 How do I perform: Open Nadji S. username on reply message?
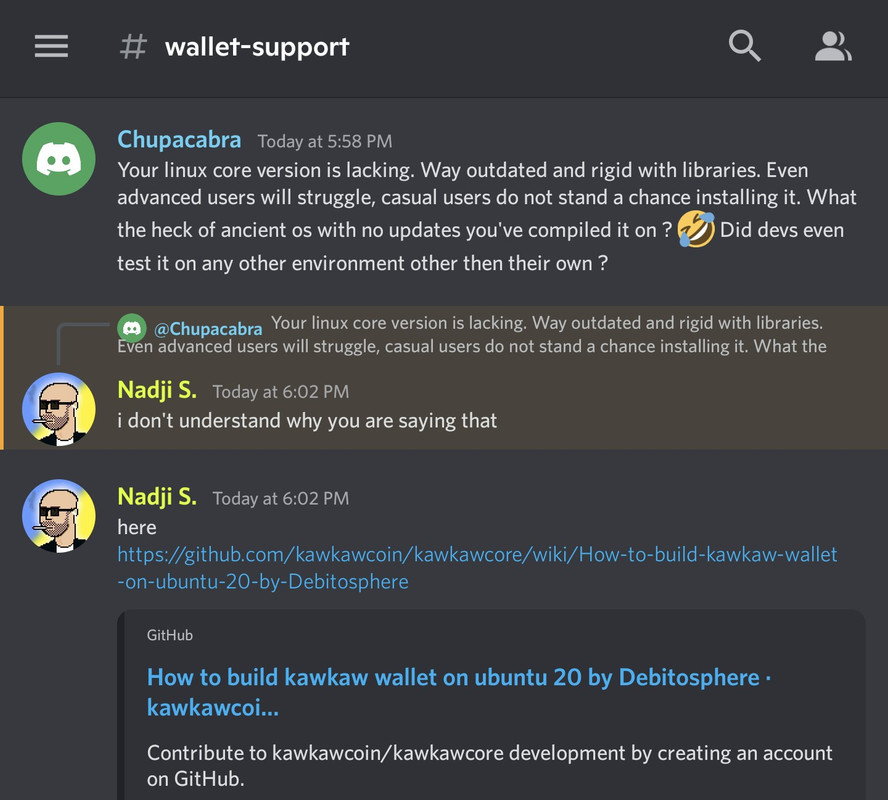157,390
